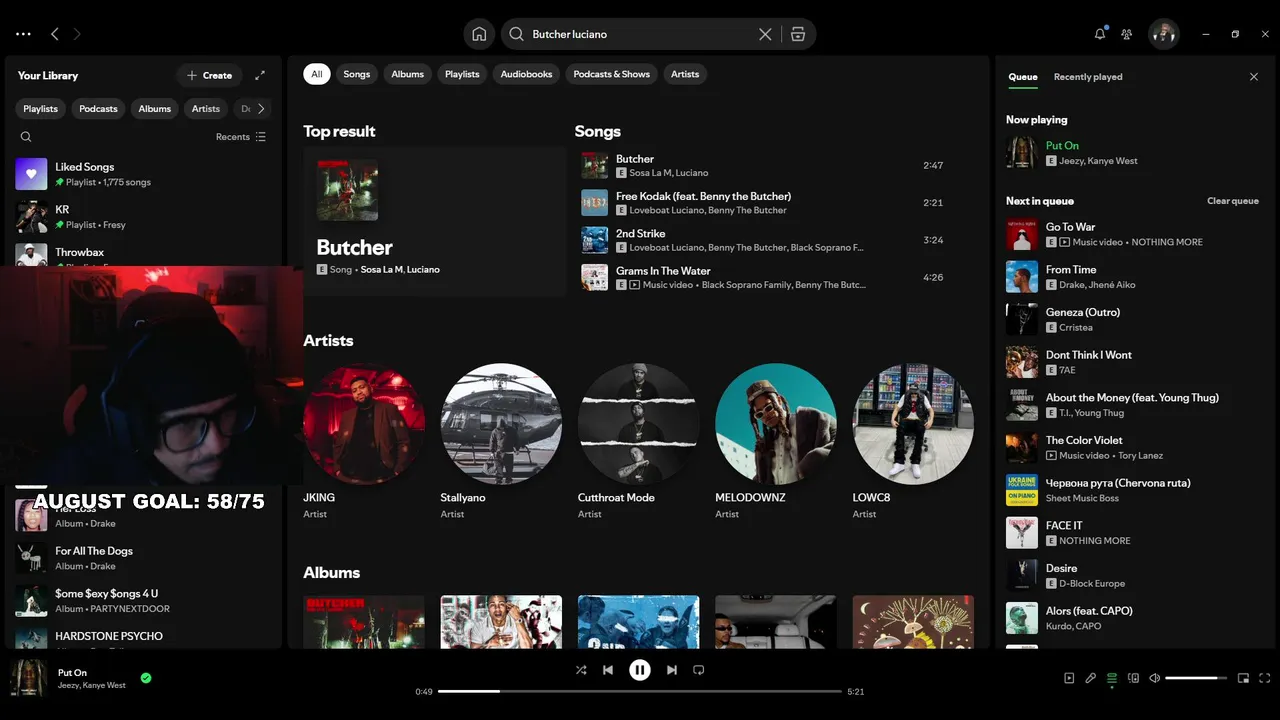
Task: Open the notifications bell
Action: point(1100,34)
